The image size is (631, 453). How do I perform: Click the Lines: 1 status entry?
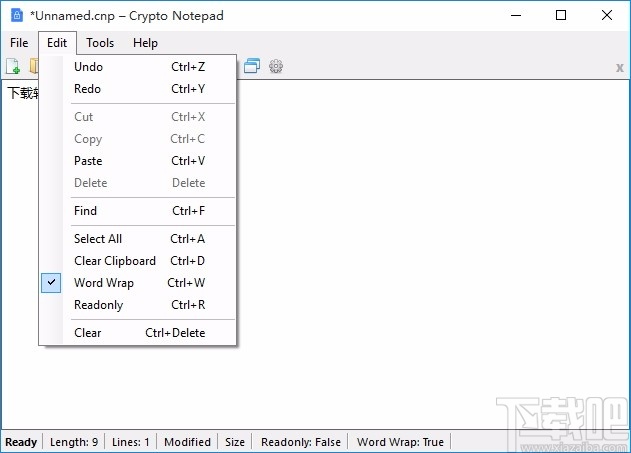130,442
